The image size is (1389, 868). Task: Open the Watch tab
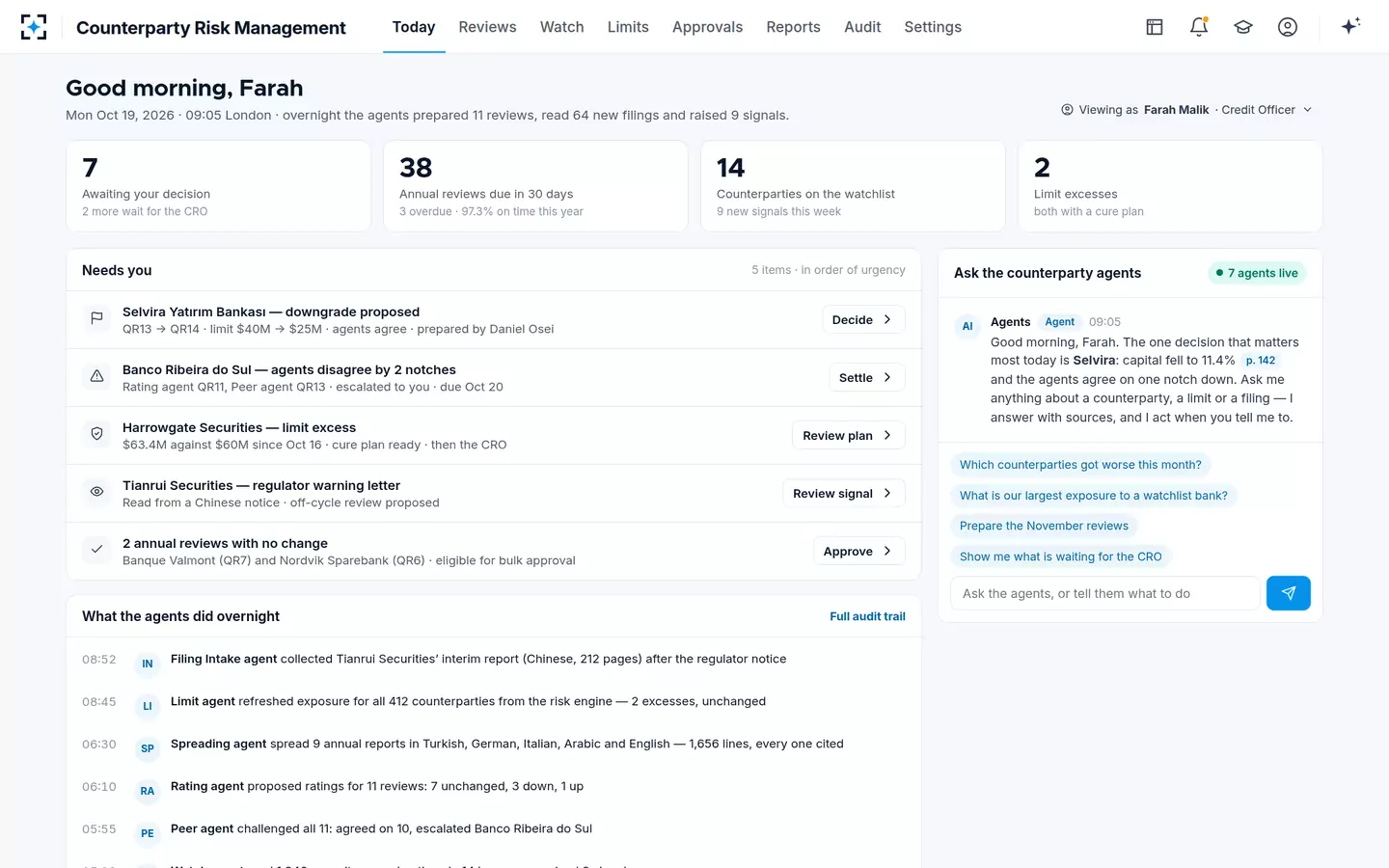pyautogui.click(x=561, y=27)
